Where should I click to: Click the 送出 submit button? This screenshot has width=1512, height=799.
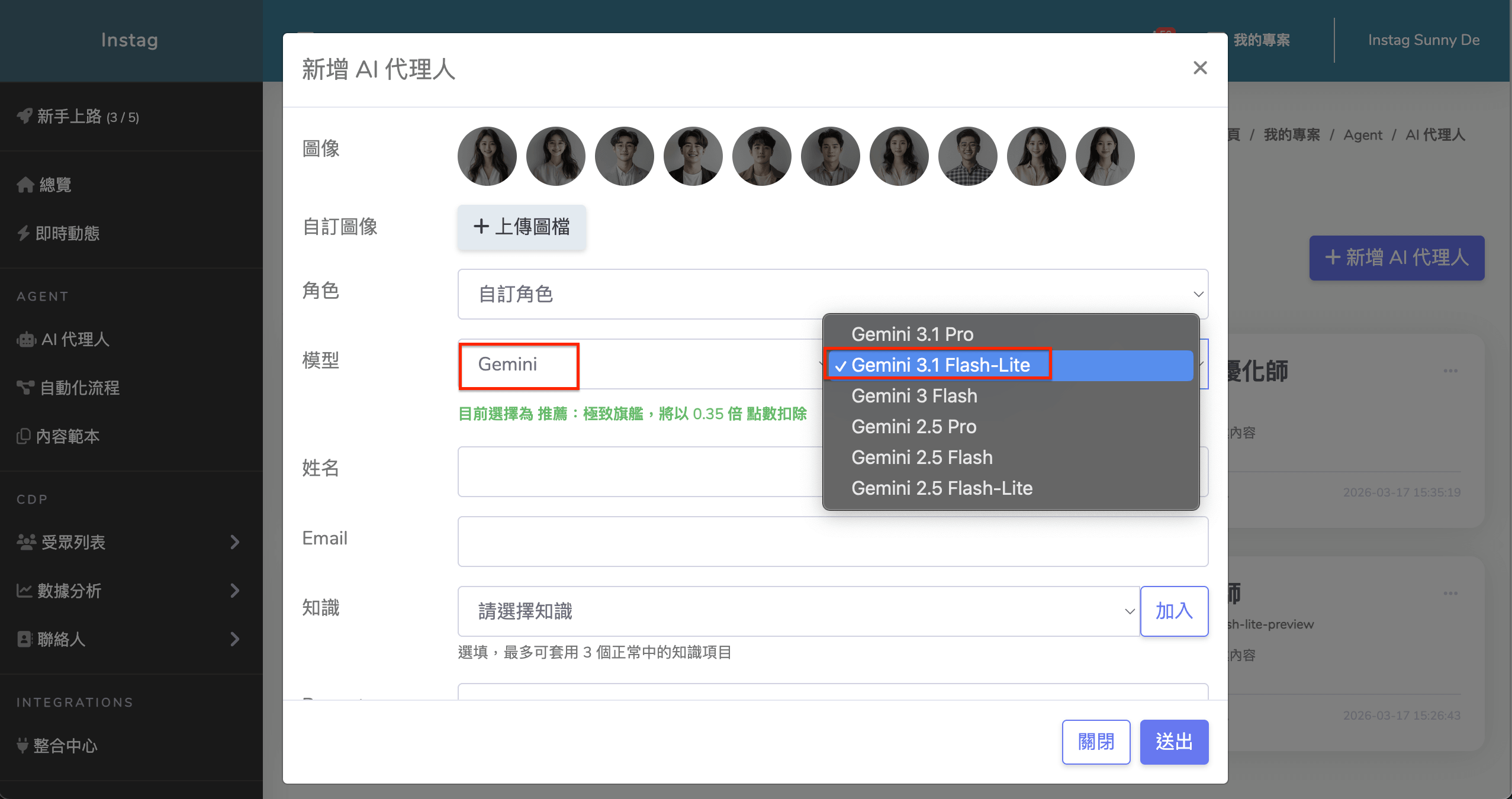1173,742
